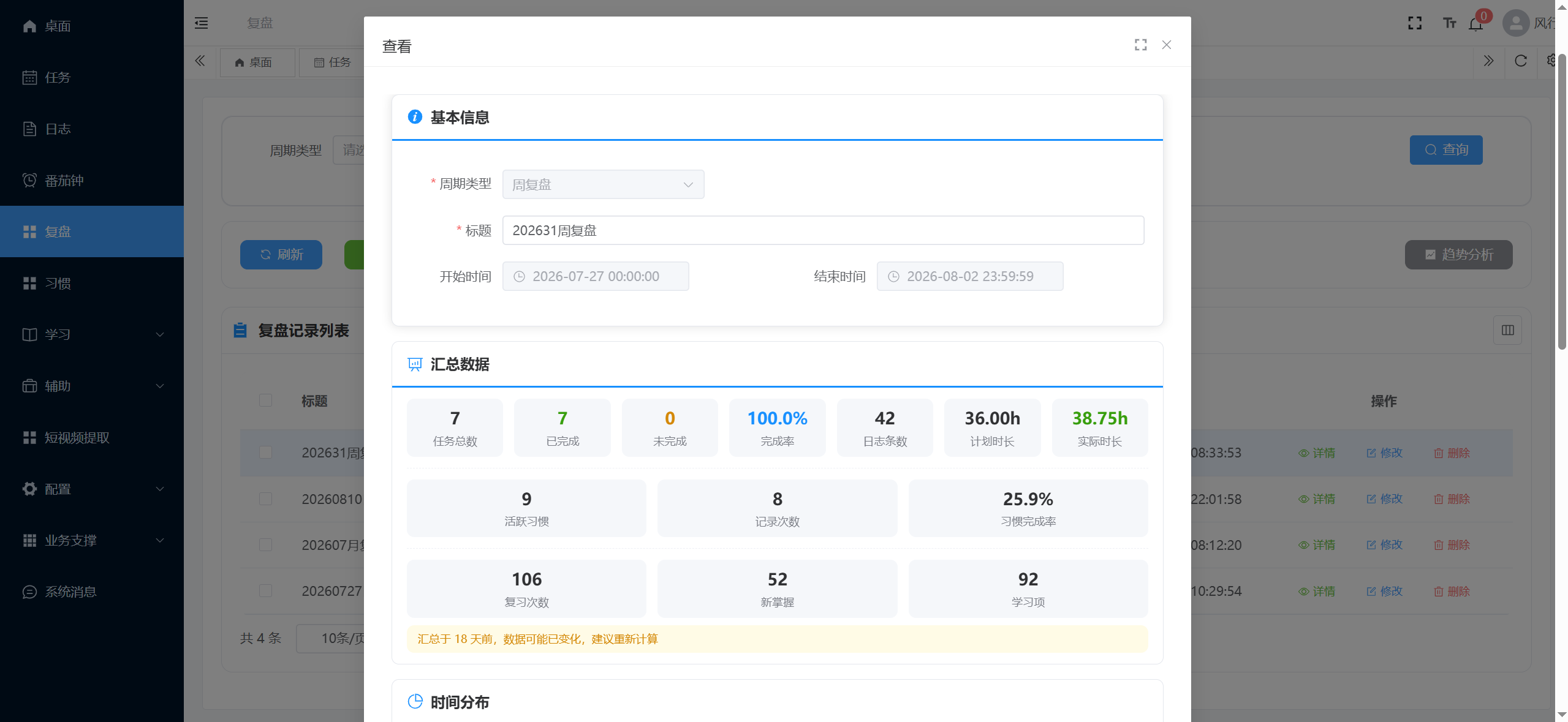The width and height of the screenshot is (1568, 722).
Task: Check the 20260810 row checkbox
Action: click(265, 498)
